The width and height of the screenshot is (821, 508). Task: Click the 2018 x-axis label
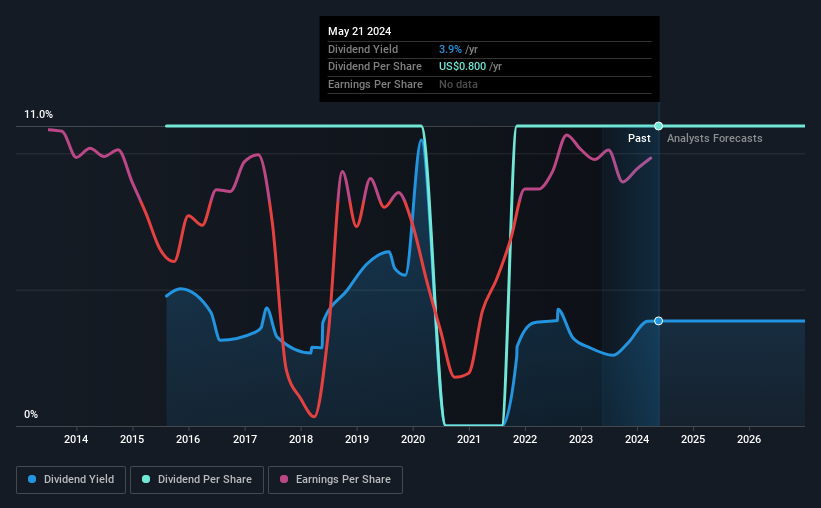[x=301, y=439]
